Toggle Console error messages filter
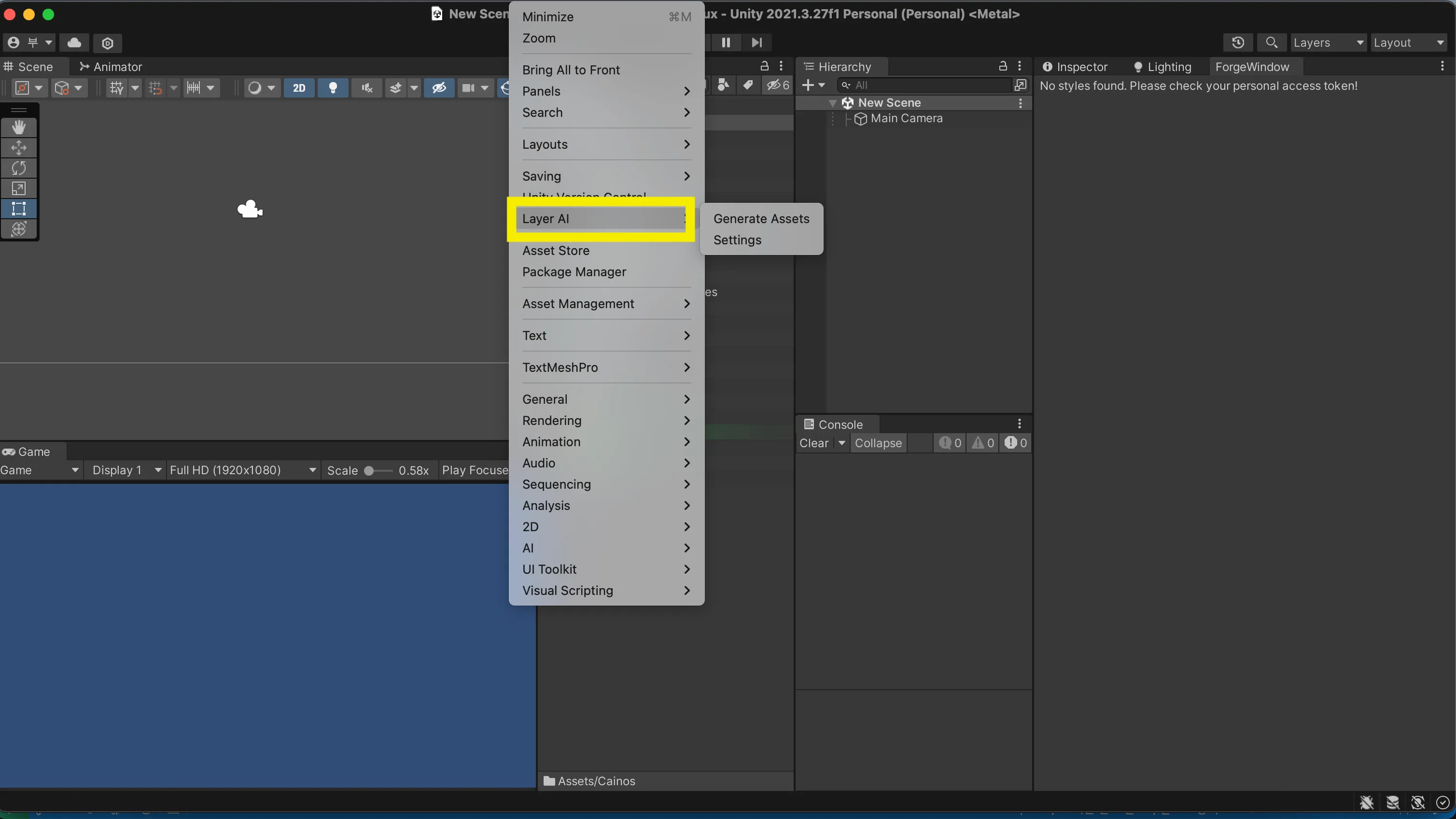 [x=1016, y=443]
